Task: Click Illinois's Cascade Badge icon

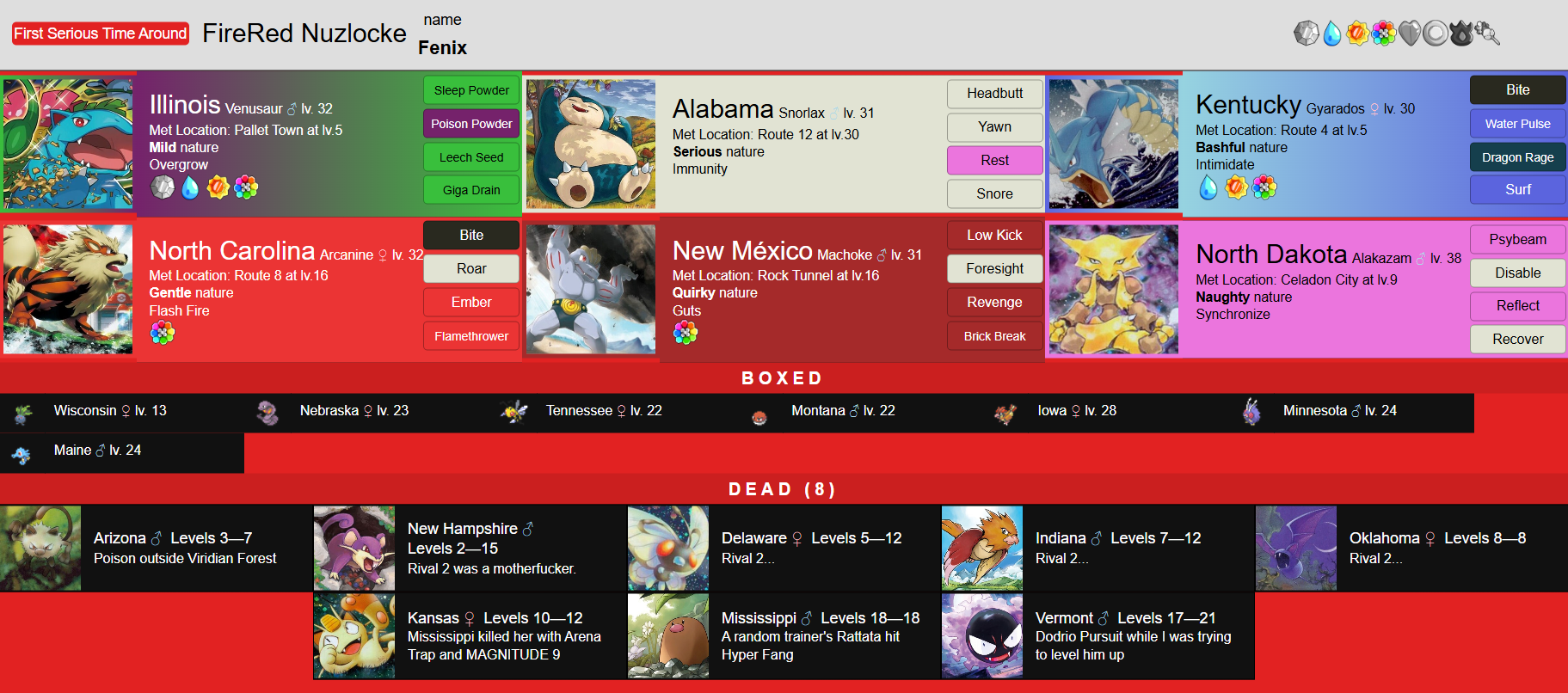Action: point(190,187)
